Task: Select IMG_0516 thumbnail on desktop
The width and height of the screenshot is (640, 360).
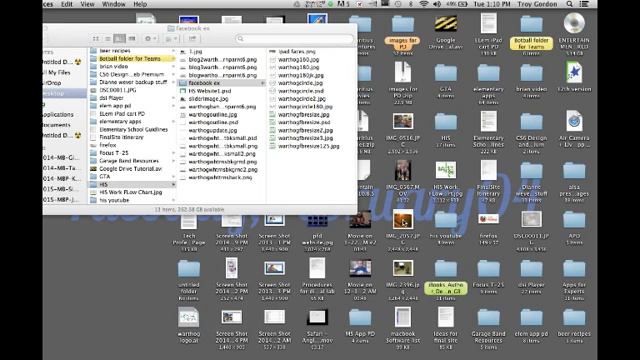Action: click(x=403, y=121)
